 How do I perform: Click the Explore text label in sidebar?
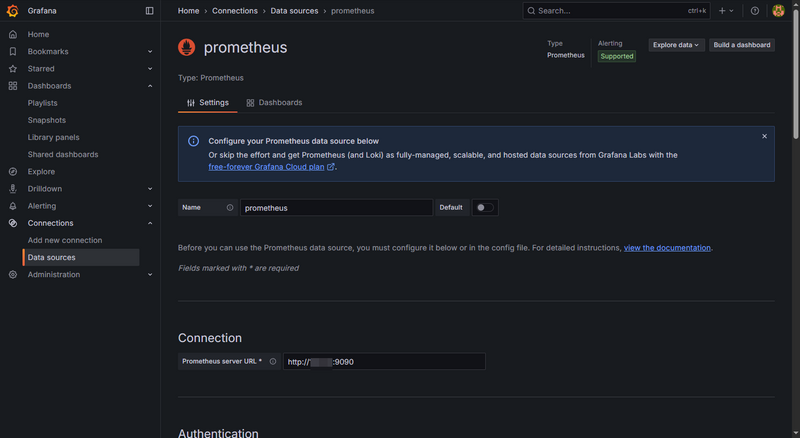point(41,172)
